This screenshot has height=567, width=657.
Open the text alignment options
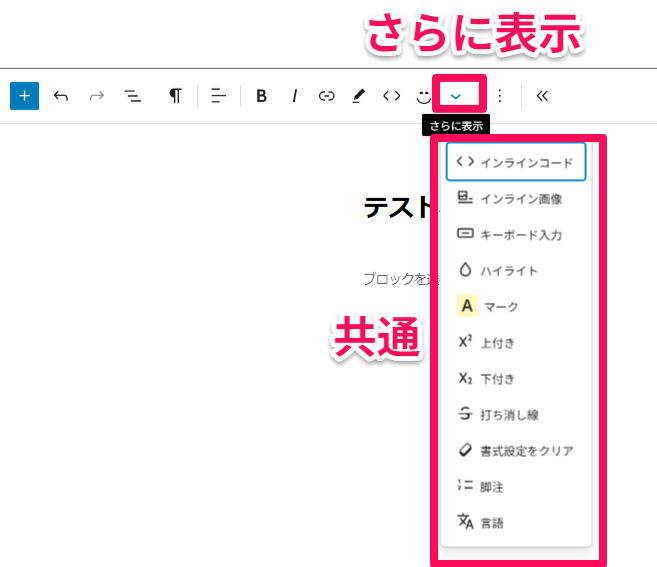218,96
